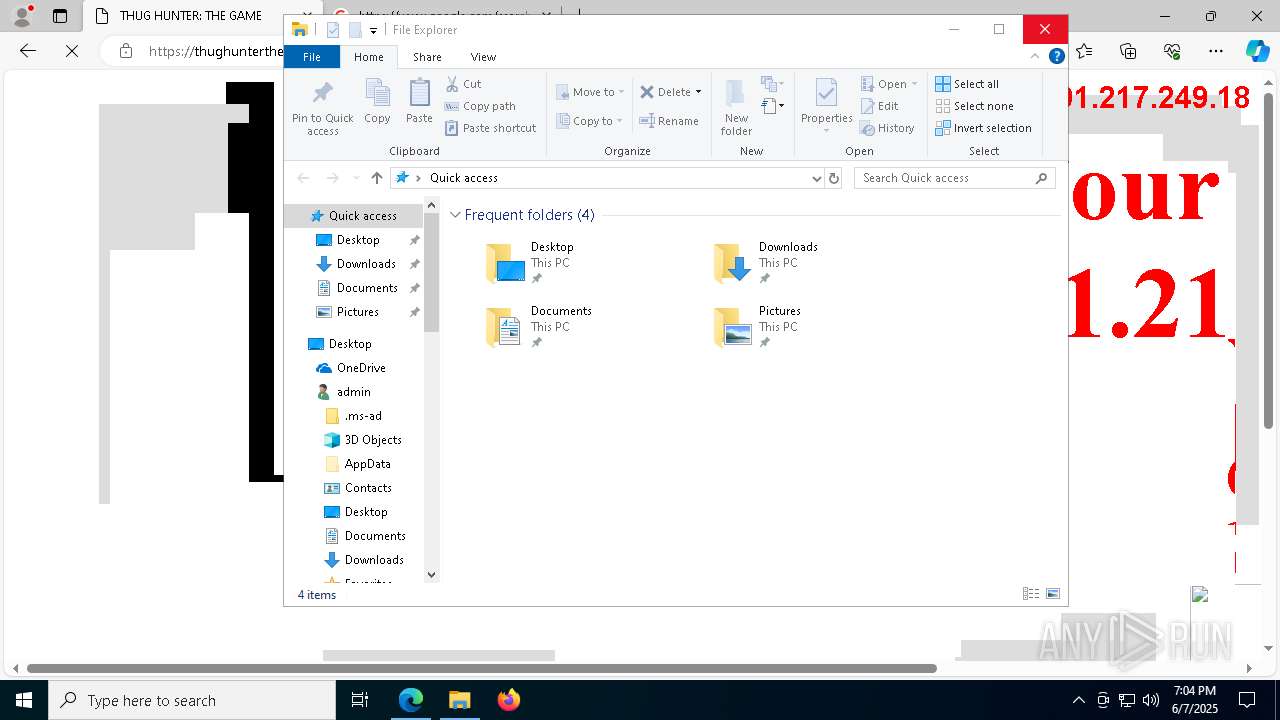Open Firefox from taskbar
The height and width of the screenshot is (720, 1280).
coord(508,700)
